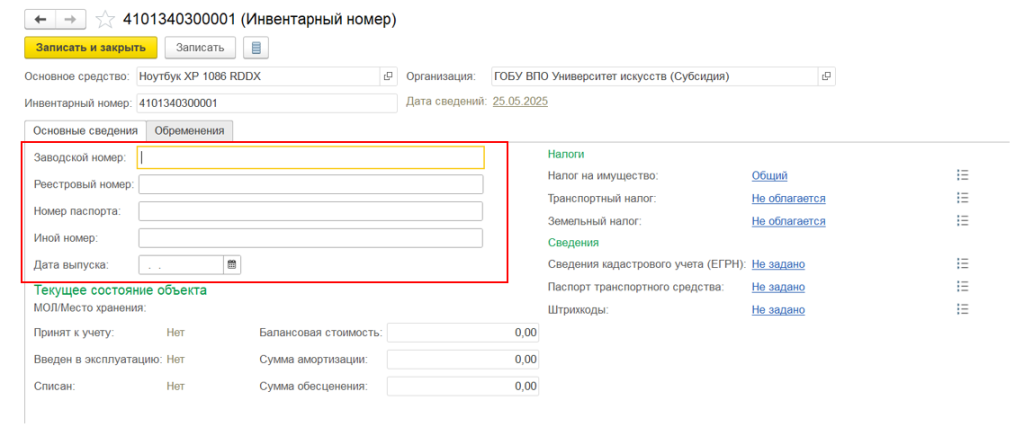Focus the Реестровый номер input field
This screenshot has width=1024, height=436.
[311, 185]
